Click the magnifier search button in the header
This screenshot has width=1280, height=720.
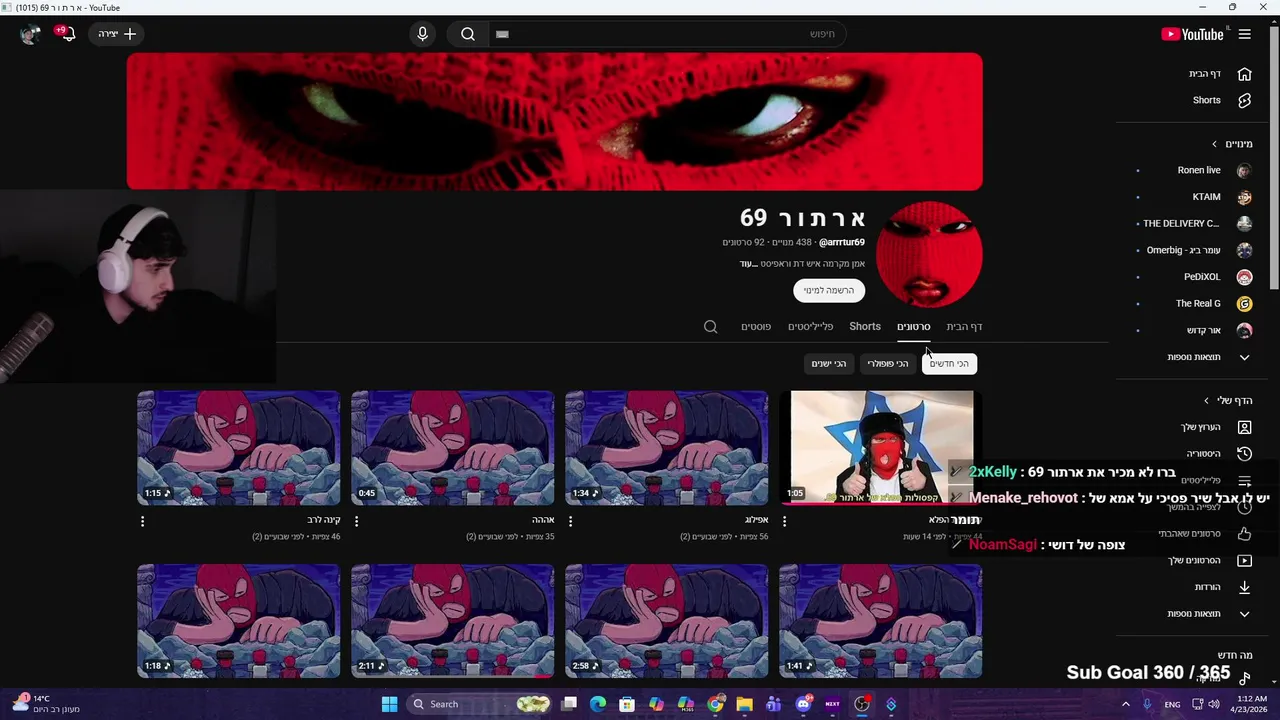tap(468, 34)
